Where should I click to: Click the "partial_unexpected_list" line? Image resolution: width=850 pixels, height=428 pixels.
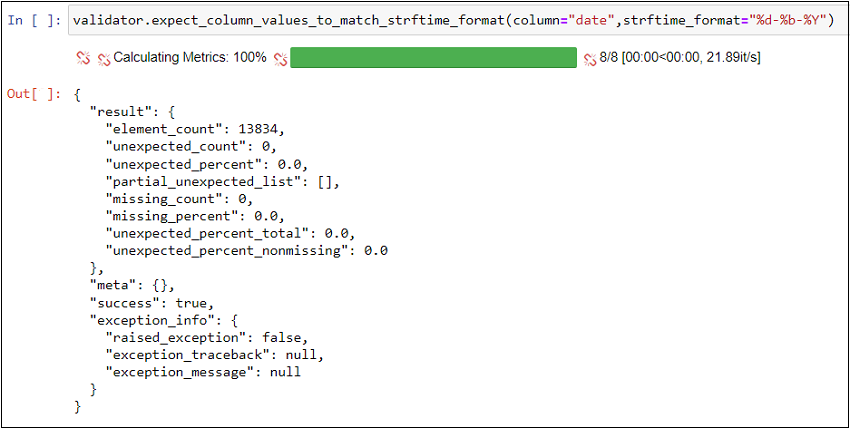[222, 181]
